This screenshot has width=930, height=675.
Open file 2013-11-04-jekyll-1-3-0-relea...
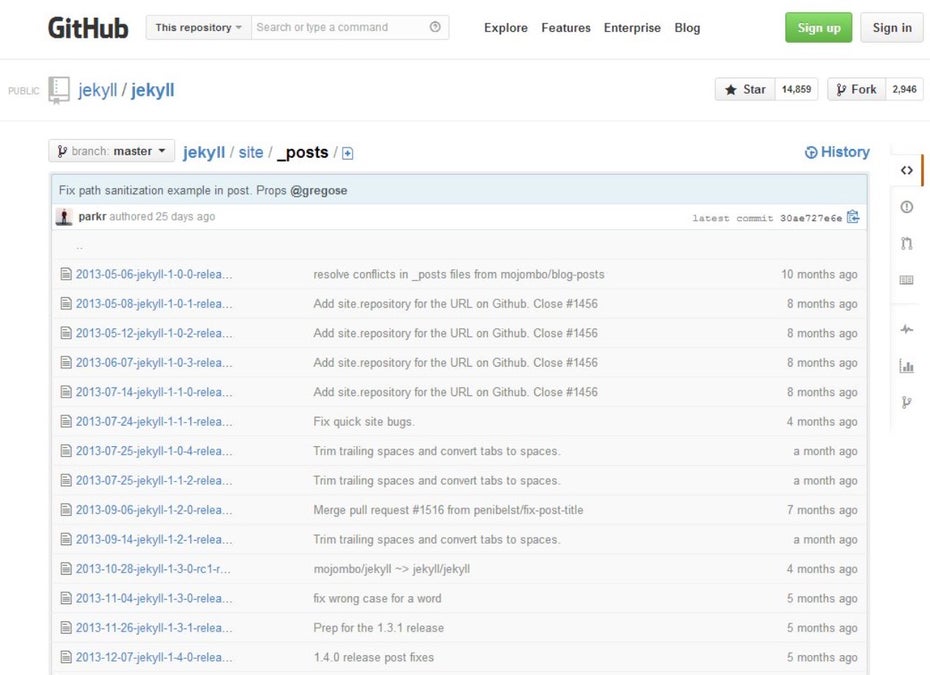(154, 598)
